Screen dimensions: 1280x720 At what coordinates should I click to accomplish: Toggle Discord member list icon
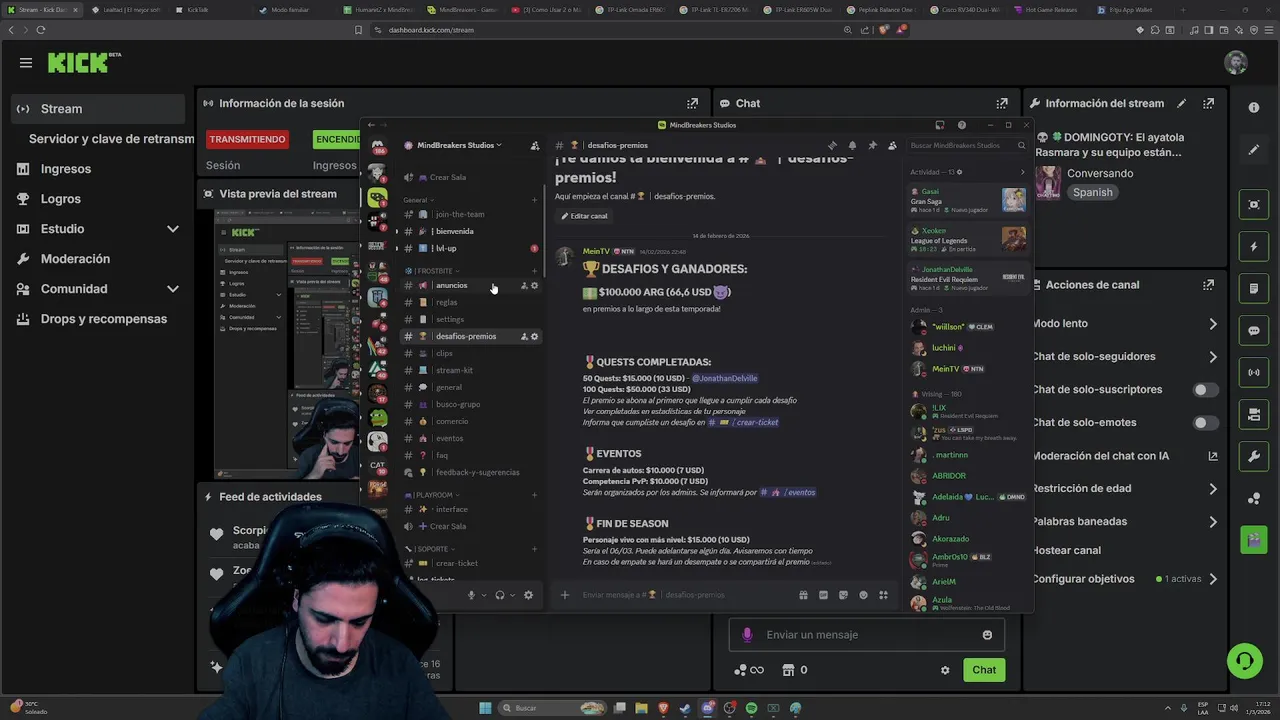click(892, 145)
